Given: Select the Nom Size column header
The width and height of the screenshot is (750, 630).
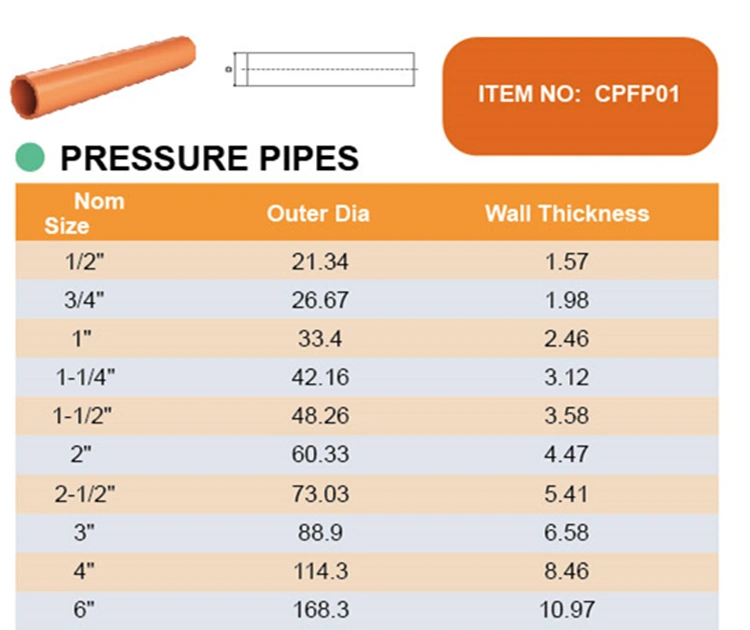Looking at the screenshot, I should [x=85, y=213].
